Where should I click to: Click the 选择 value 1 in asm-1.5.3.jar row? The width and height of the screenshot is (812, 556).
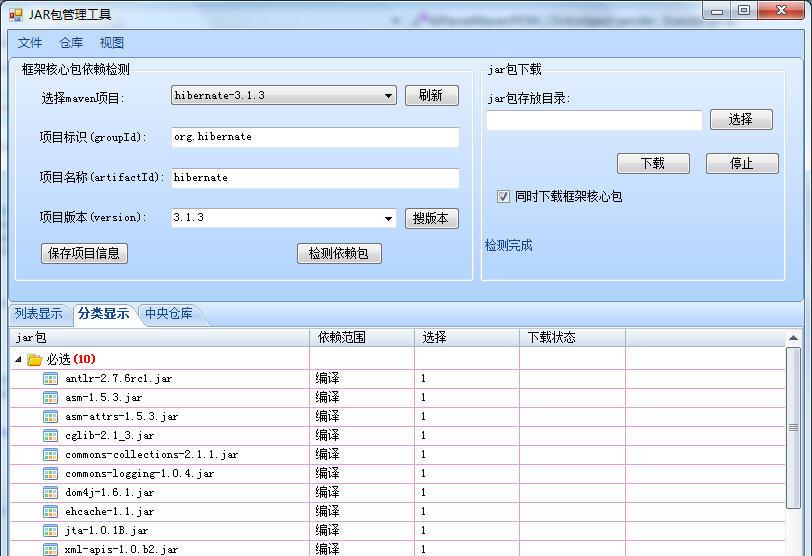coord(423,398)
